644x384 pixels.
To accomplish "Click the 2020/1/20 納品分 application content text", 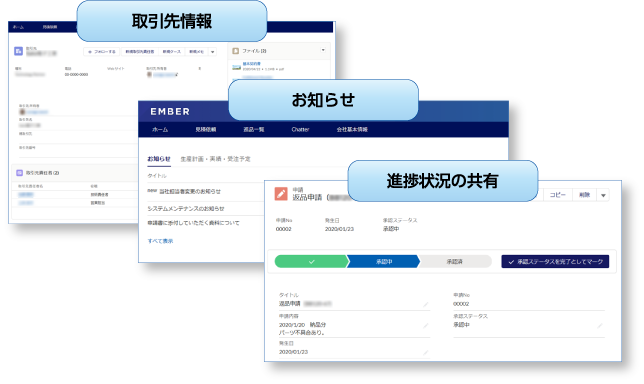I will (x=303, y=325).
